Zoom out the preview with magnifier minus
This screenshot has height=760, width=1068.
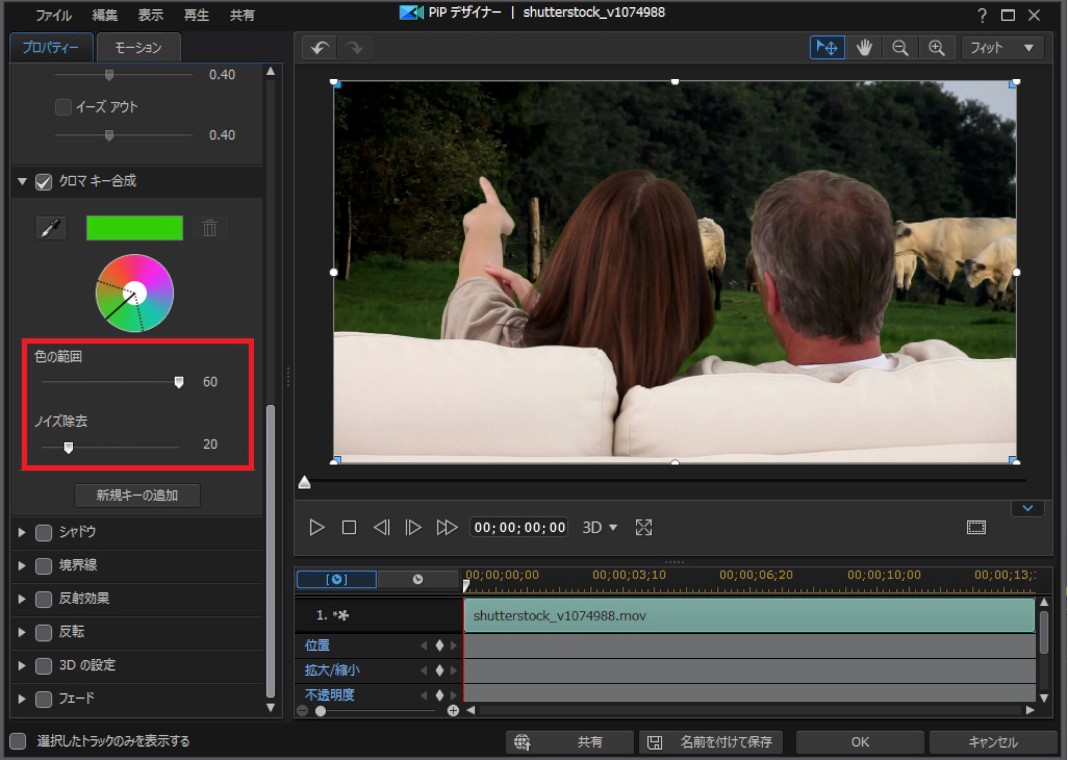point(900,48)
